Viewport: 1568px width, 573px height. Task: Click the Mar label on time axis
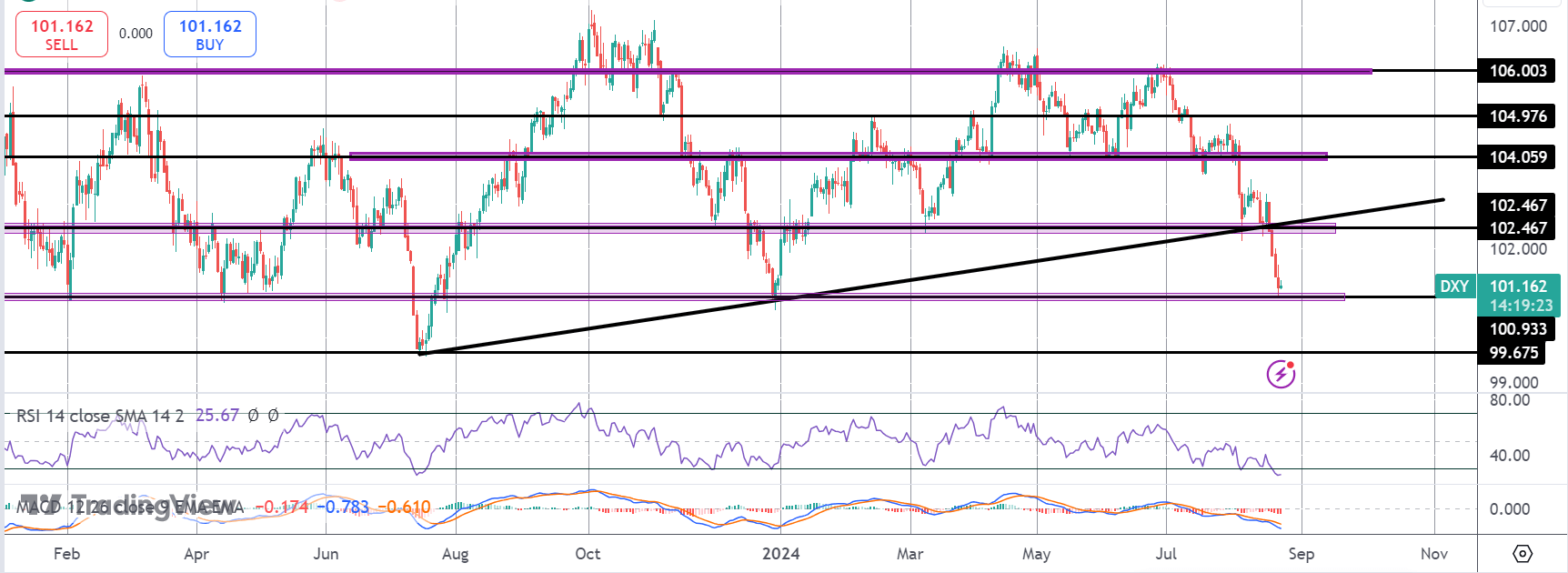coord(910,554)
